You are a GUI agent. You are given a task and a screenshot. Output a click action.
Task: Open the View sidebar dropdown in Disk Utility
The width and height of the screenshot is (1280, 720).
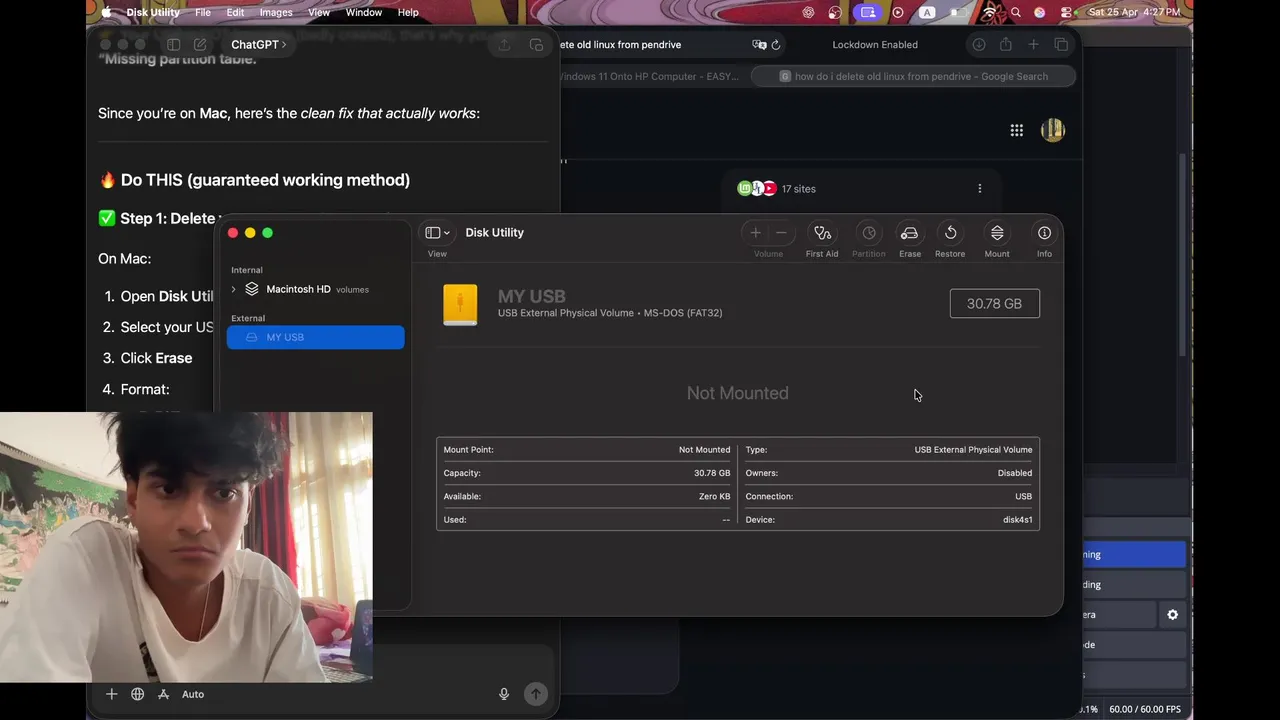pyautogui.click(x=437, y=233)
